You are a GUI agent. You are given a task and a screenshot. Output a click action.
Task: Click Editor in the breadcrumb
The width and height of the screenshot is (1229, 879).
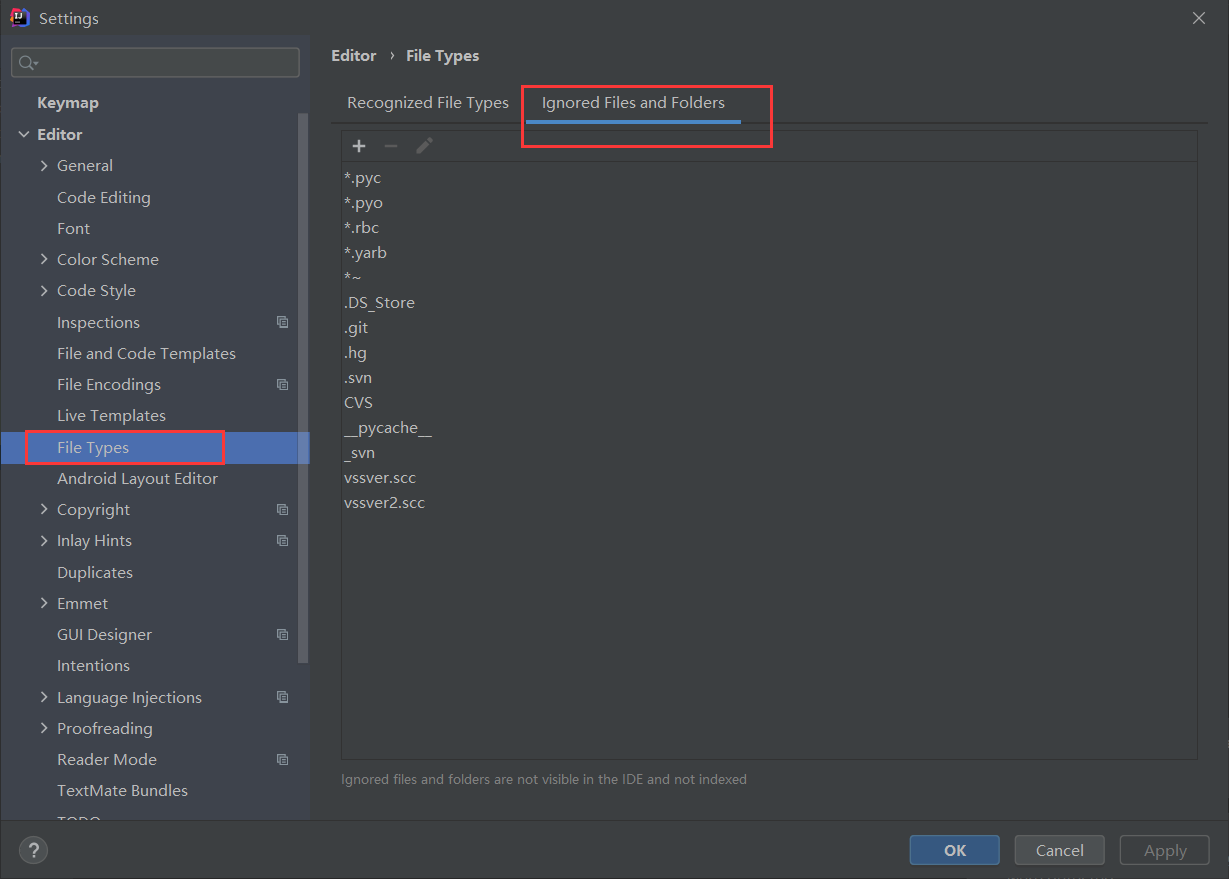354,56
